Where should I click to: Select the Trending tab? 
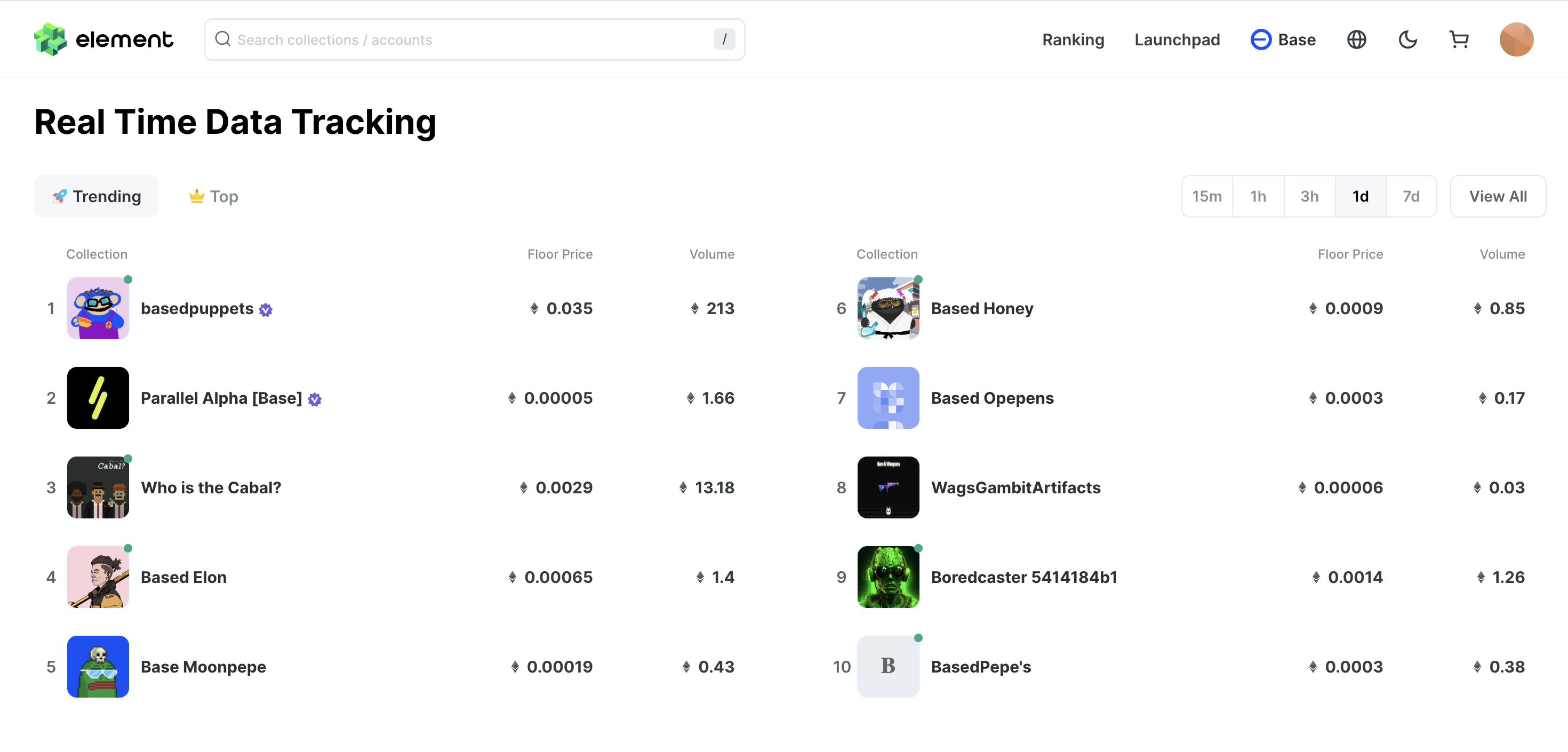point(96,196)
